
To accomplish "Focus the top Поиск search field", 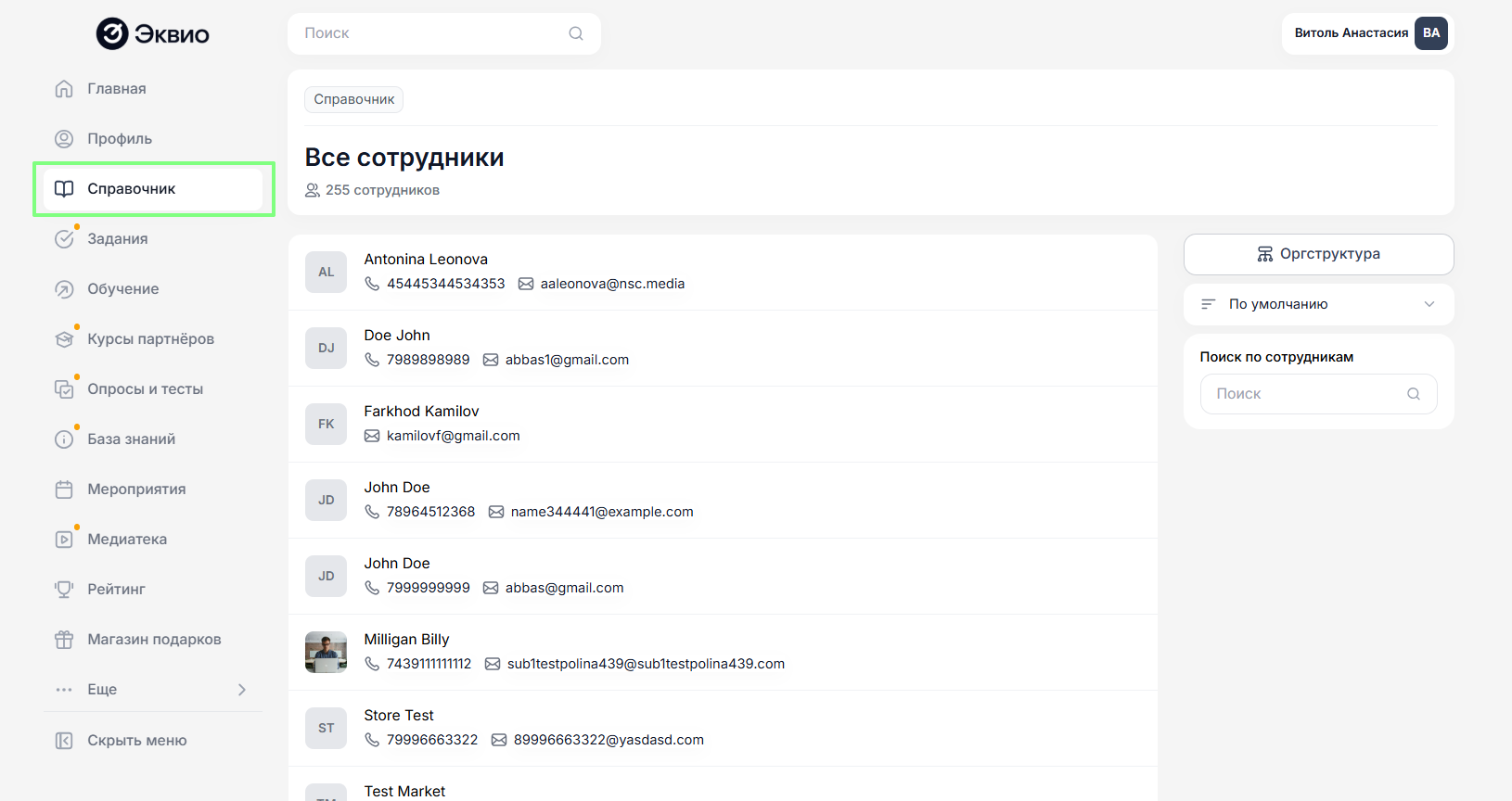I will pyautogui.click(x=444, y=33).
